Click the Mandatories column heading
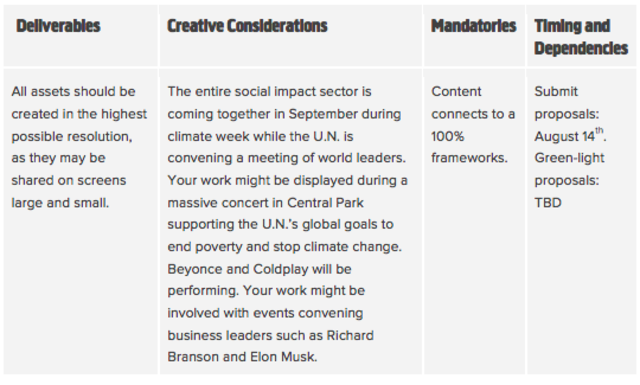Image resolution: width=640 pixels, height=385 pixels. 473,26
